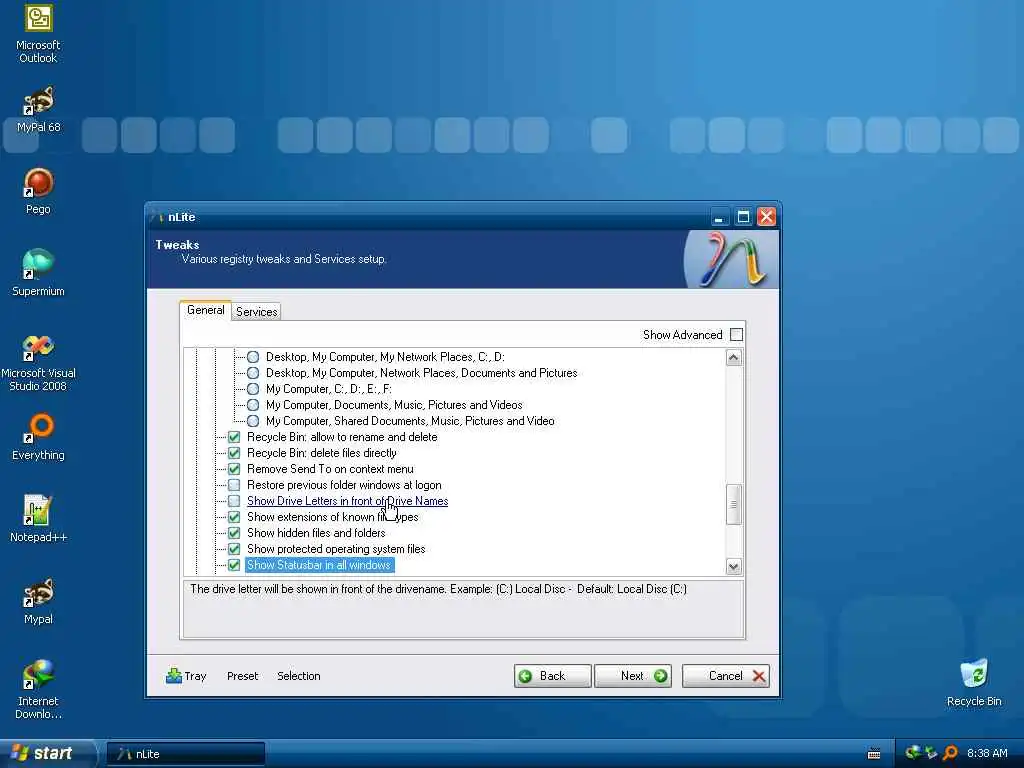Open the Recycle Bin on desktop

(974, 683)
